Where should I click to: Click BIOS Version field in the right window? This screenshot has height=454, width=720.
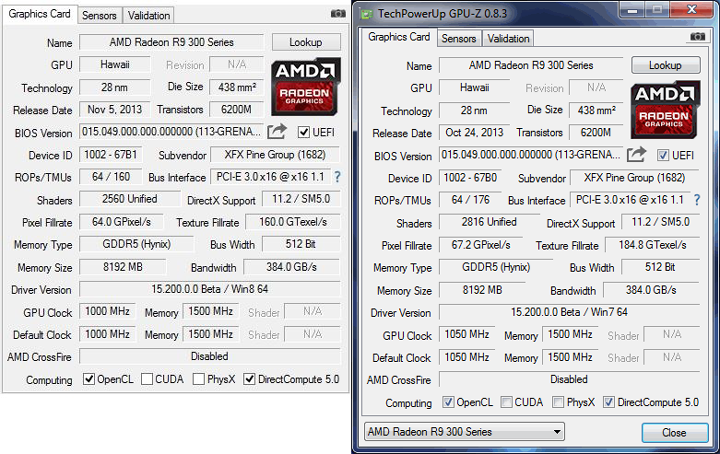click(531, 154)
